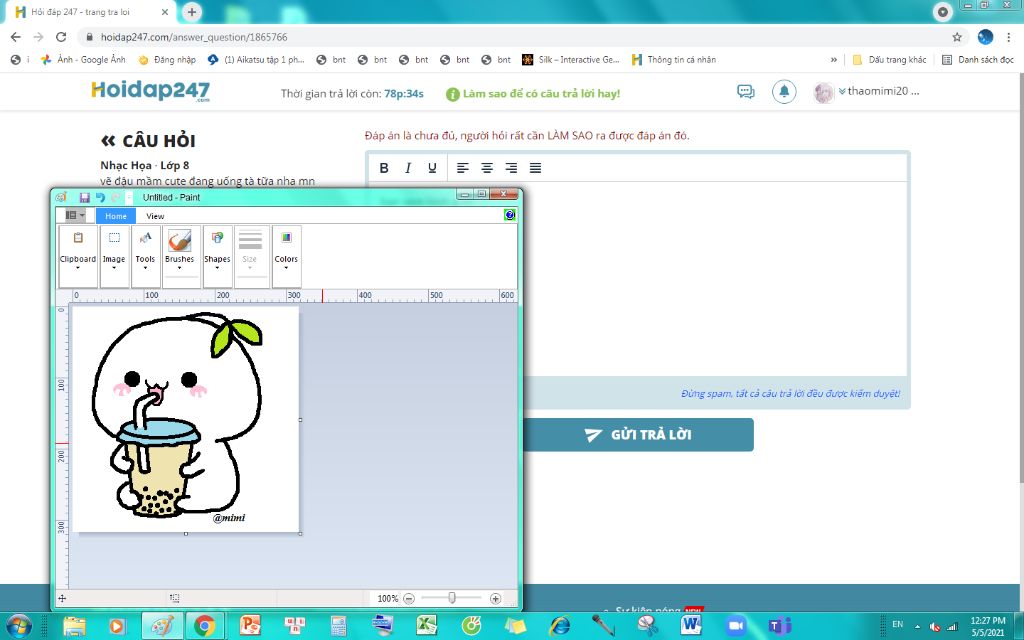Open Paint quick access toolbar customize arrow

pos(129,197)
